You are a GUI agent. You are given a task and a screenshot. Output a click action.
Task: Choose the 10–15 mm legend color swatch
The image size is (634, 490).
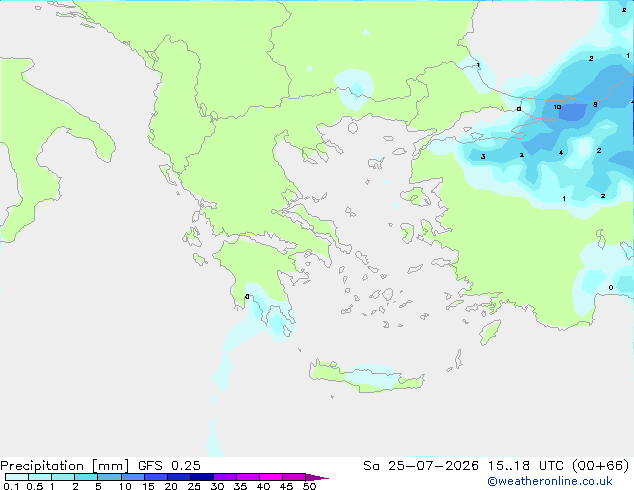click(x=132, y=477)
